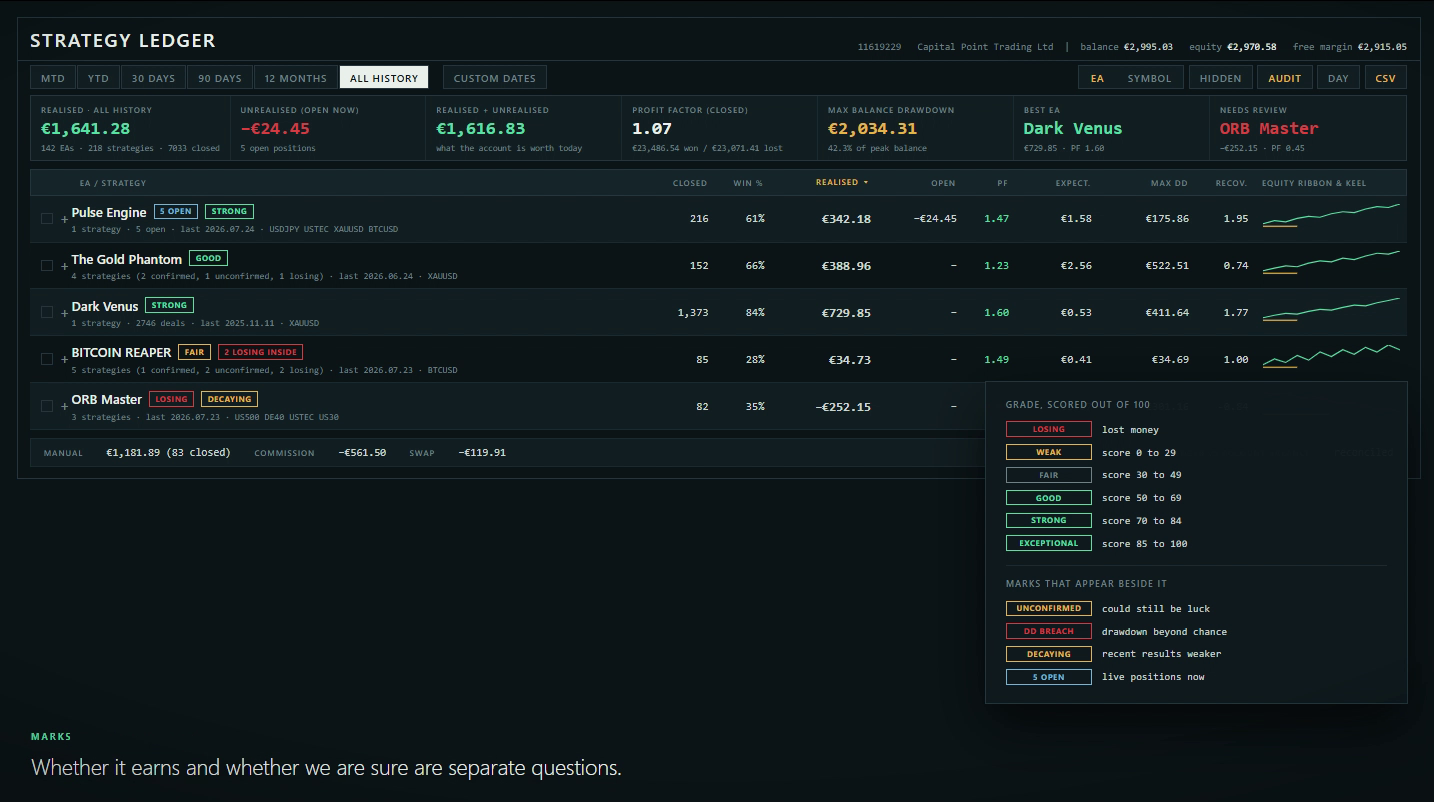Open the AUDIT view
The width and height of the screenshot is (1434, 802).
coord(1285,78)
